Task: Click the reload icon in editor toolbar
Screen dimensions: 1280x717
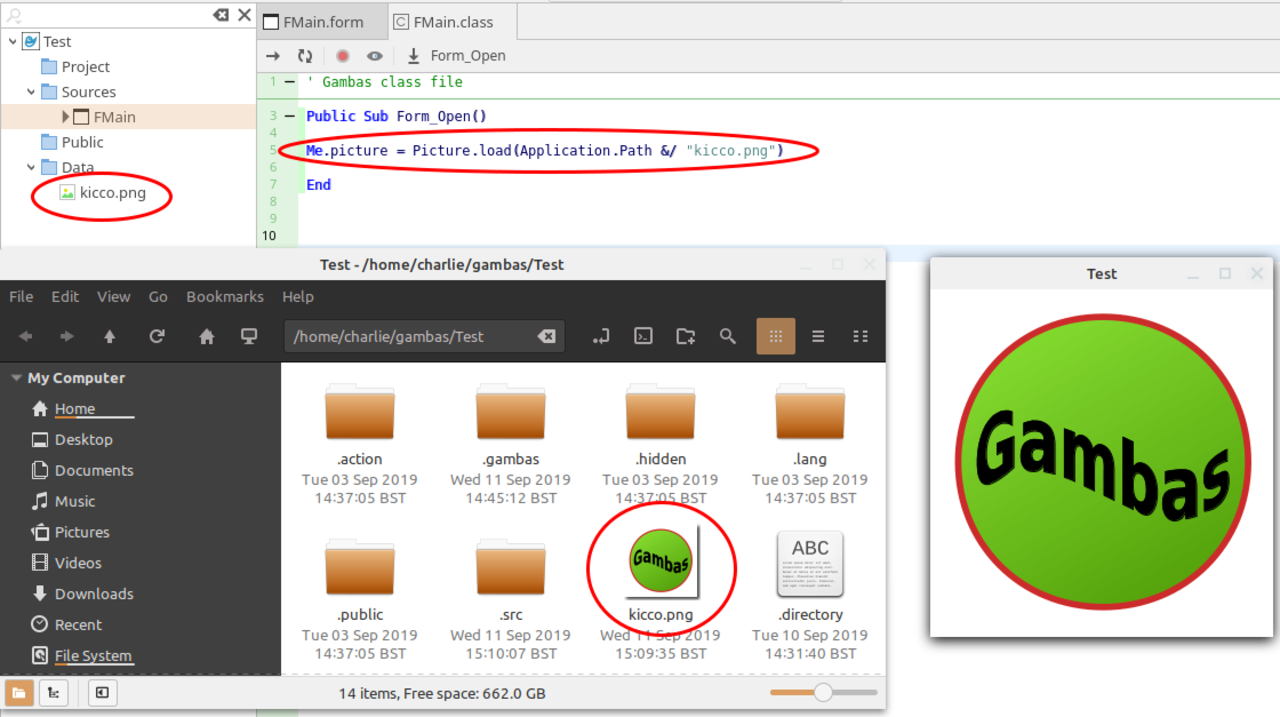Action: (x=305, y=56)
